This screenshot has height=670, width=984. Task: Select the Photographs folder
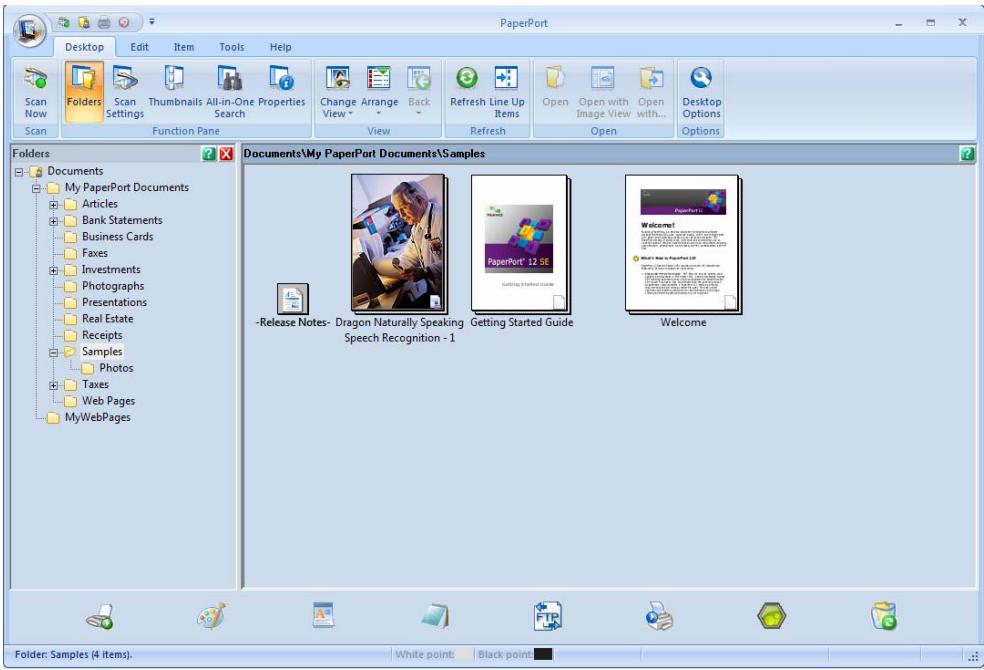point(113,285)
